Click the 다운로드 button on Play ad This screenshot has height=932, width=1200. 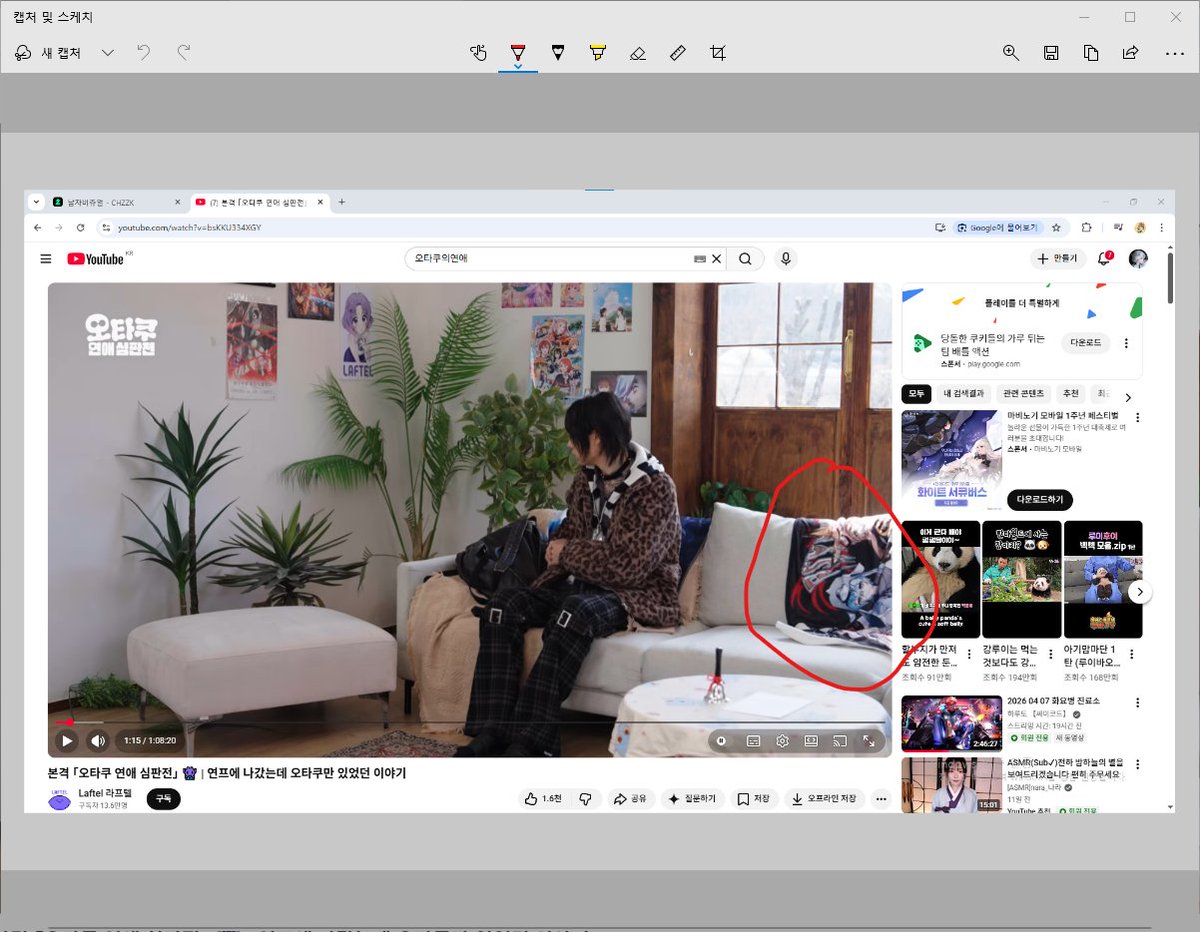pyautogui.click(x=1086, y=343)
